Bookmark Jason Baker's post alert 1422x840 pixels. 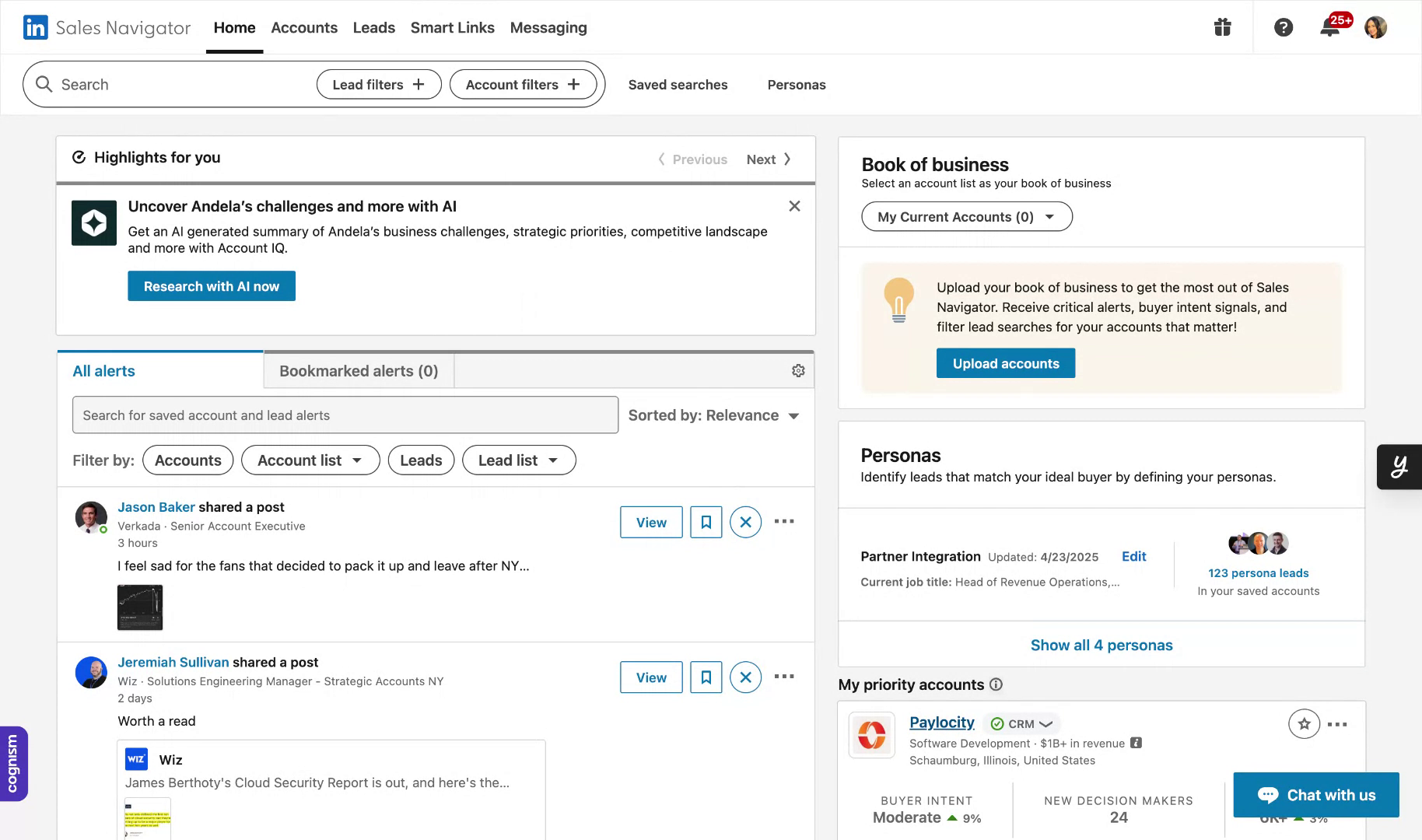point(706,522)
